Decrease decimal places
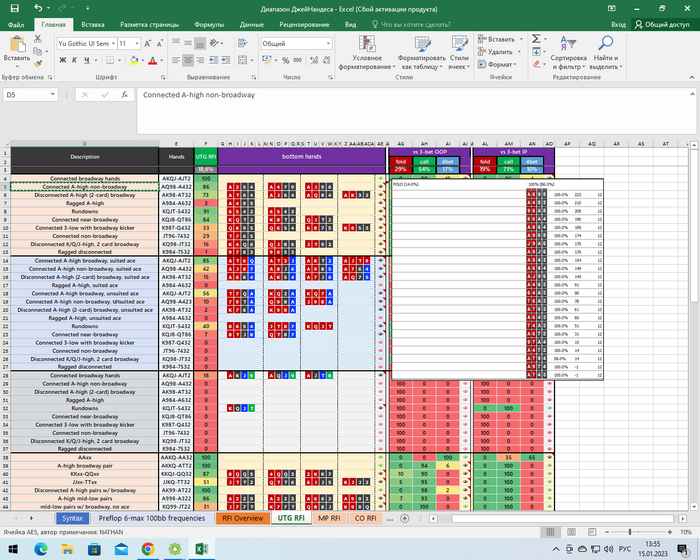700x560 pixels. [x=326, y=60]
